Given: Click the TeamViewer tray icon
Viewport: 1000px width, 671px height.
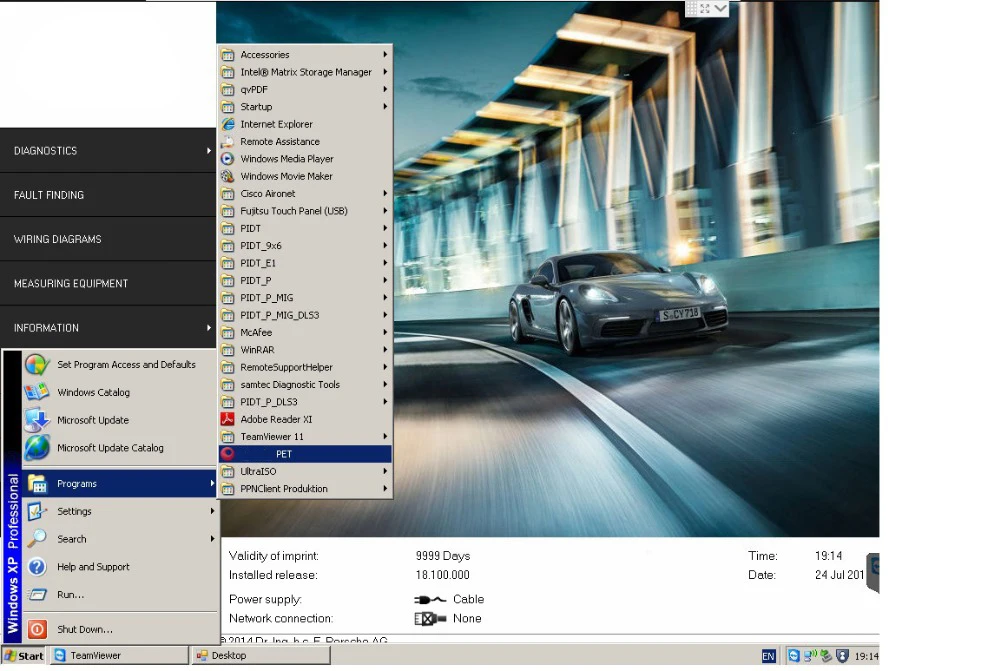Looking at the screenshot, I should tap(794, 656).
